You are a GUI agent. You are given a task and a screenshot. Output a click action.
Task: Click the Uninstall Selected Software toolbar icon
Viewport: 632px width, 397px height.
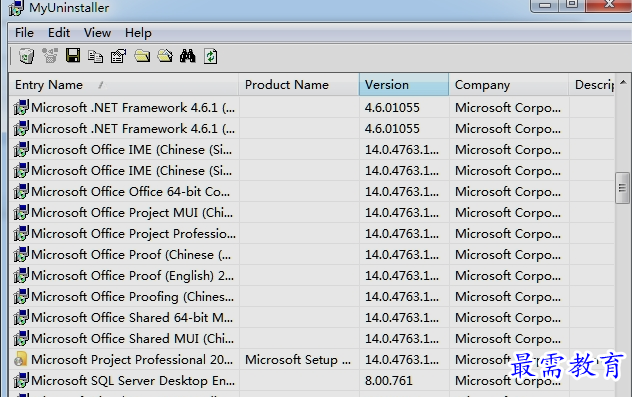pos(27,56)
